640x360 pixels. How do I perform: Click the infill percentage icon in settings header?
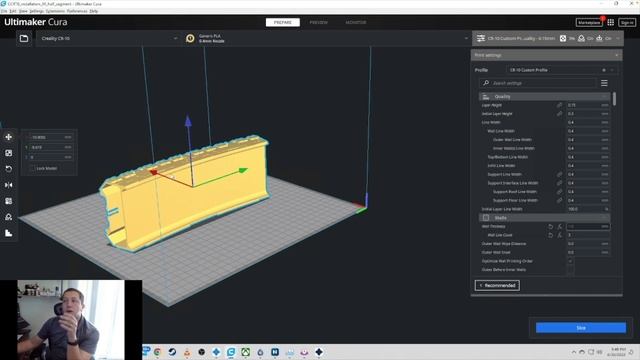tap(563, 38)
